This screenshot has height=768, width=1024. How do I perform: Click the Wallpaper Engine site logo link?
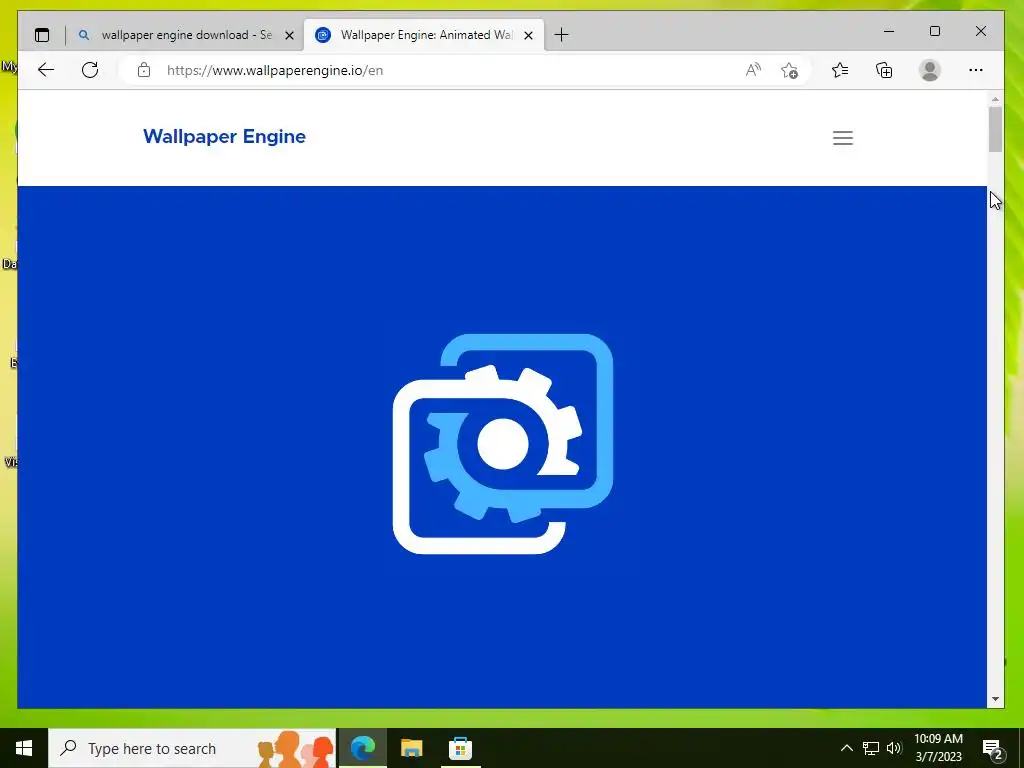tap(224, 136)
